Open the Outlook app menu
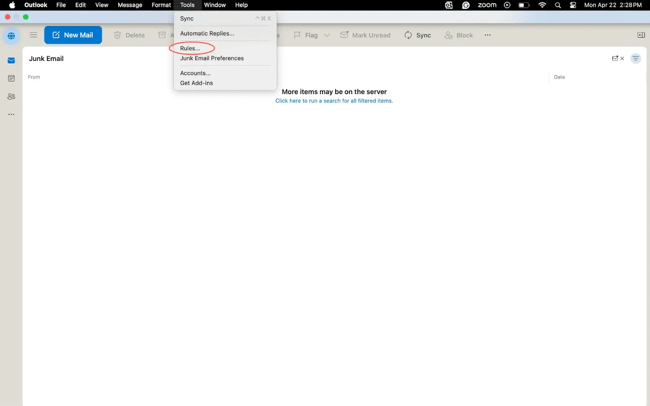This screenshot has height=406, width=650. pyautogui.click(x=36, y=5)
